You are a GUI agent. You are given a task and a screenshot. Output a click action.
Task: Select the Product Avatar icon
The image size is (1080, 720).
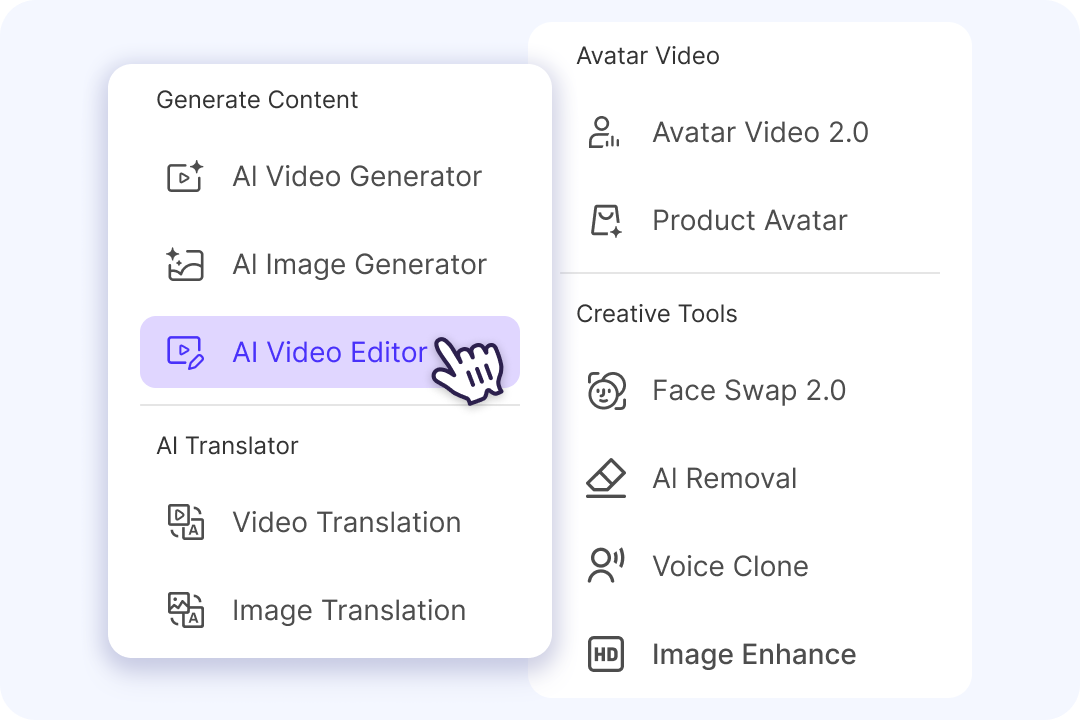pos(604,220)
